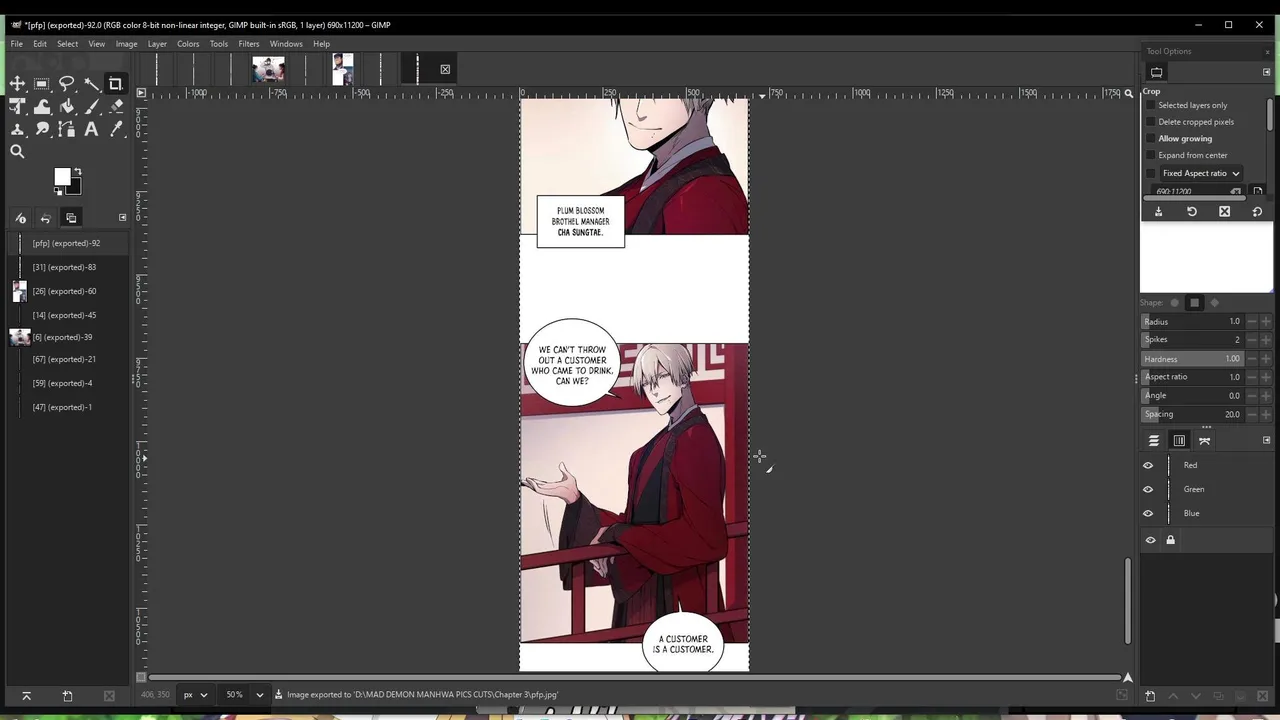The height and width of the screenshot is (720, 1280).
Task: Toggle visibility of Red channel
Action: click(1148, 465)
